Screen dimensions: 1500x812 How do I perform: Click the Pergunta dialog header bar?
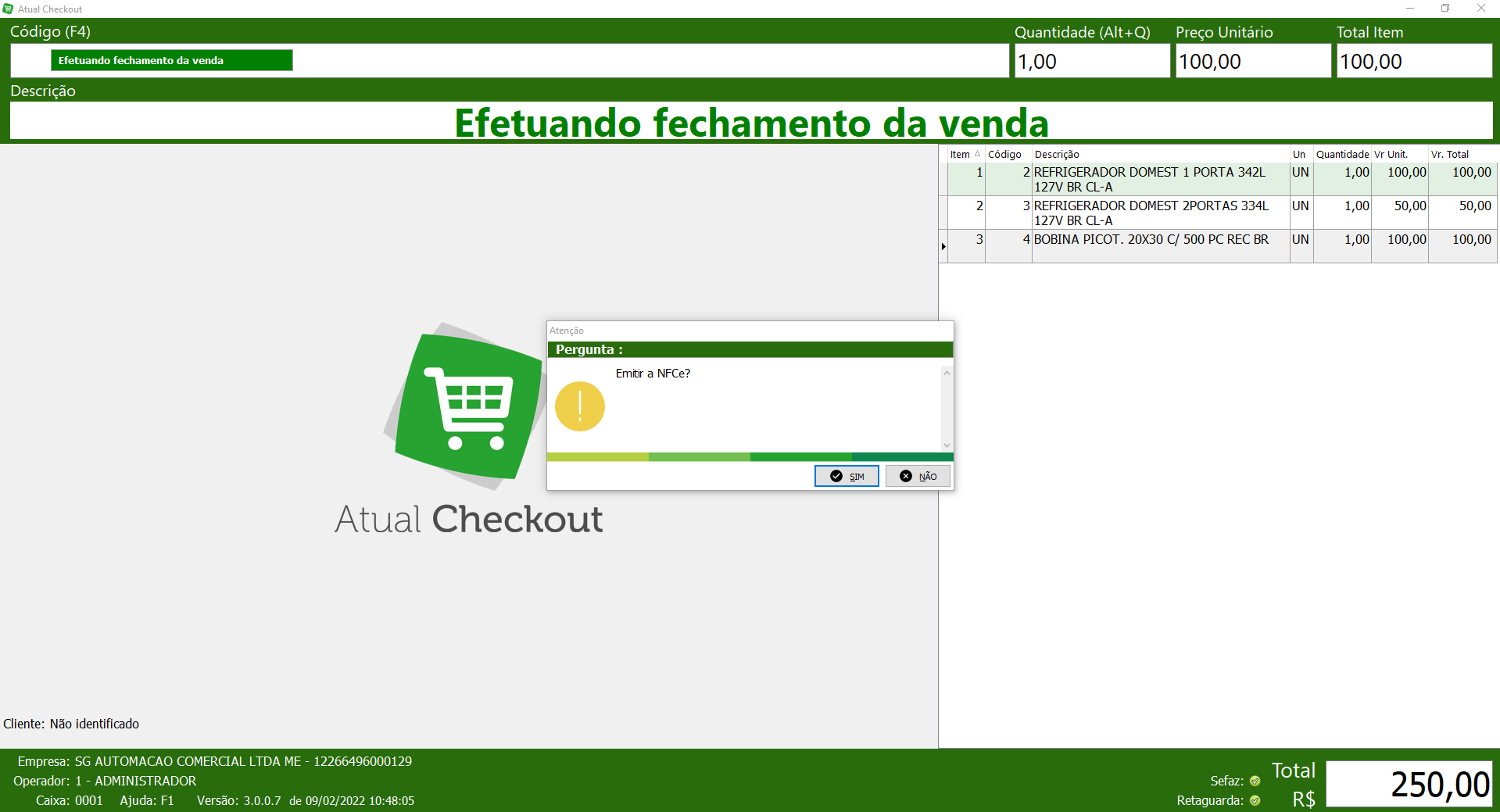[x=750, y=349]
